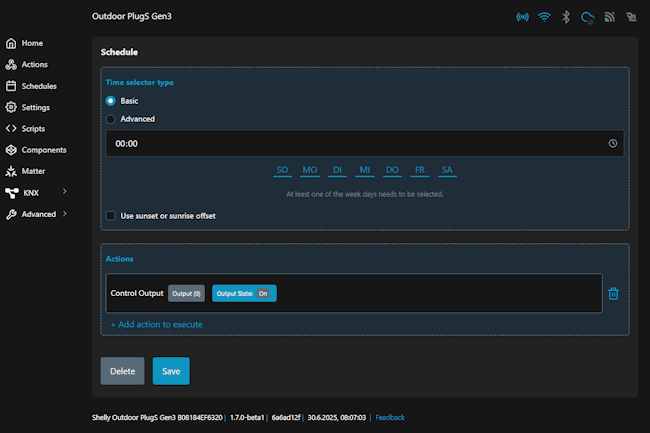Open the Output (0) selector
Screen dimensions: 650x433
point(187,293)
